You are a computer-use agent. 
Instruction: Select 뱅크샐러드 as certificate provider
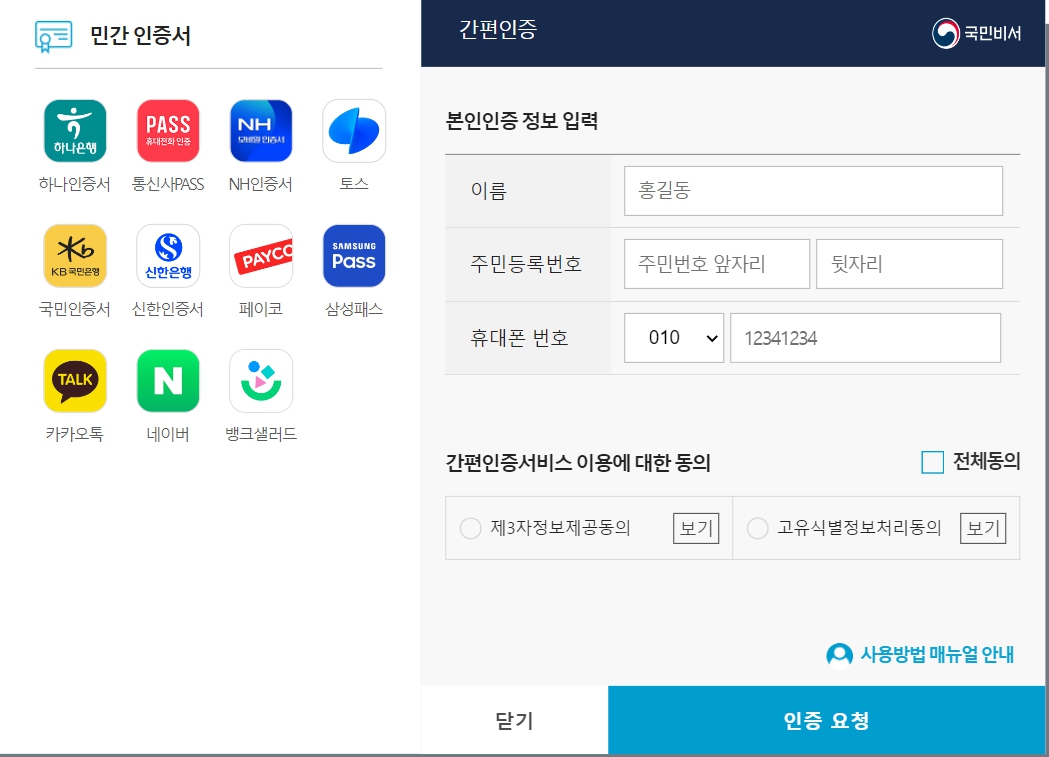[x=260, y=380]
